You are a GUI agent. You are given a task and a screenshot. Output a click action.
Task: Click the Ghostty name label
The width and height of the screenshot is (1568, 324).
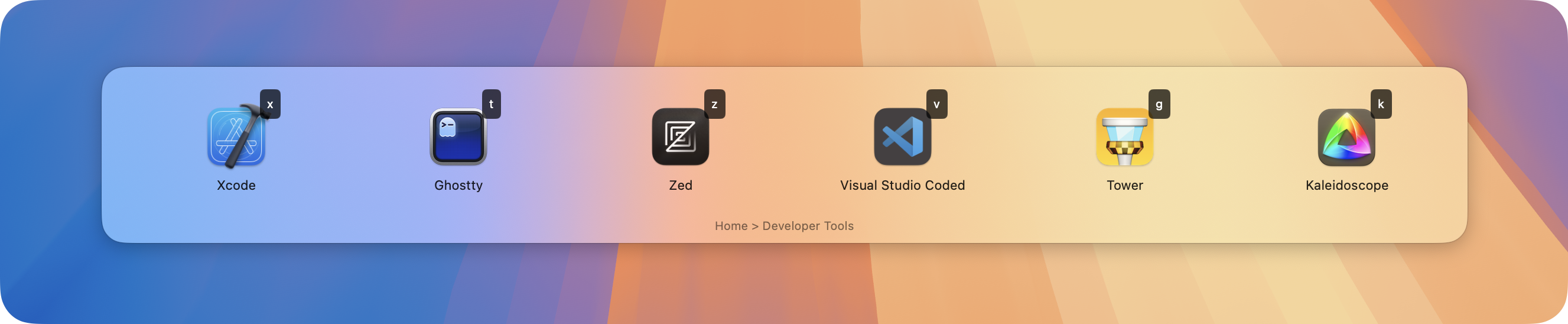[x=458, y=185]
